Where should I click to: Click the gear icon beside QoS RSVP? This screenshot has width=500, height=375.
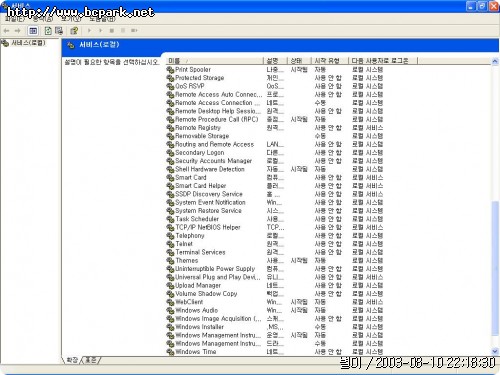click(x=170, y=86)
